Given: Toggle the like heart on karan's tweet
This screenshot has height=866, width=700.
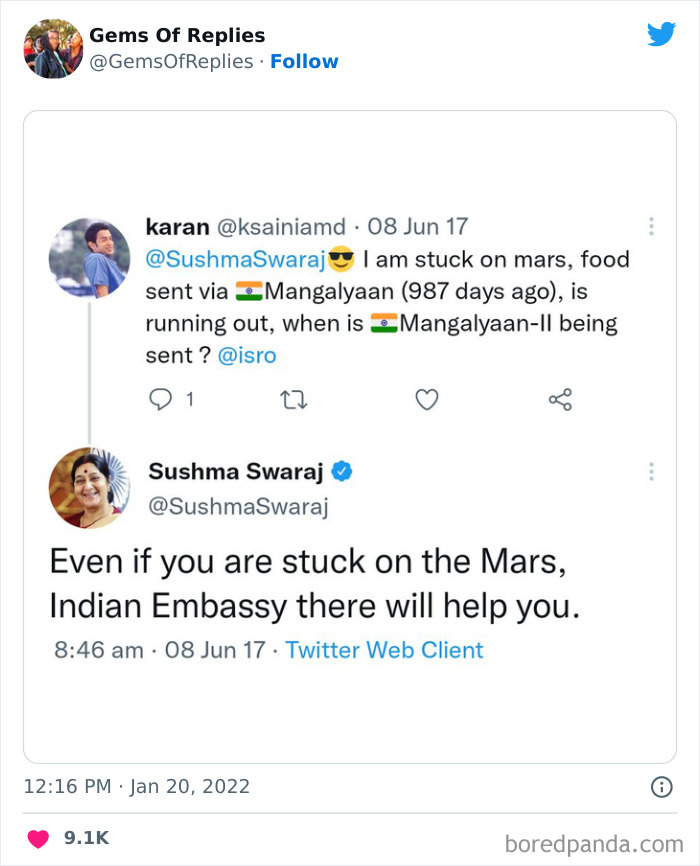Looking at the screenshot, I should (426, 399).
